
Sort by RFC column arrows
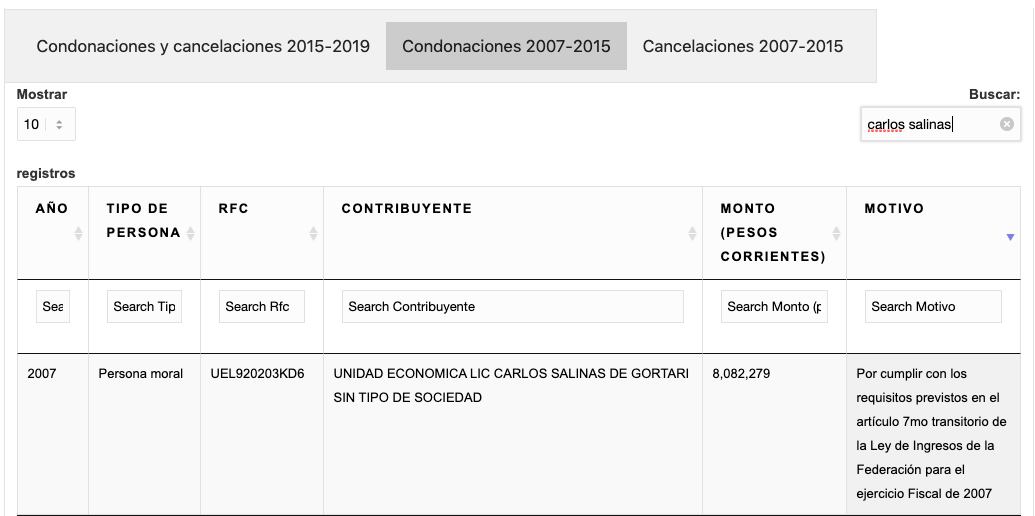[x=313, y=233]
